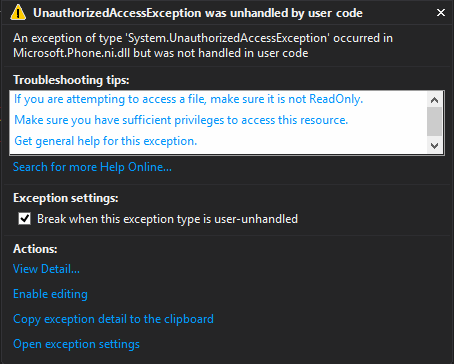Screen dimensions: 454x364
Task: Open exception settings
Action: [x=76, y=344]
